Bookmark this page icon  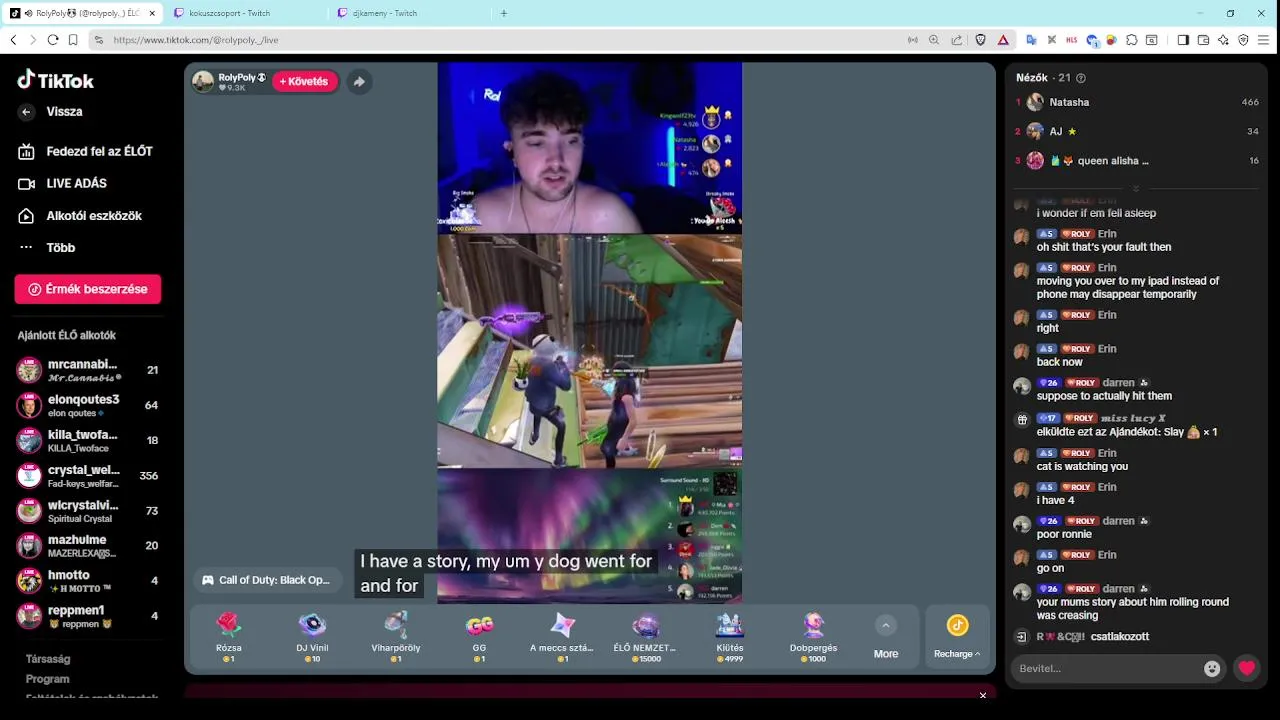tap(73, 40)
